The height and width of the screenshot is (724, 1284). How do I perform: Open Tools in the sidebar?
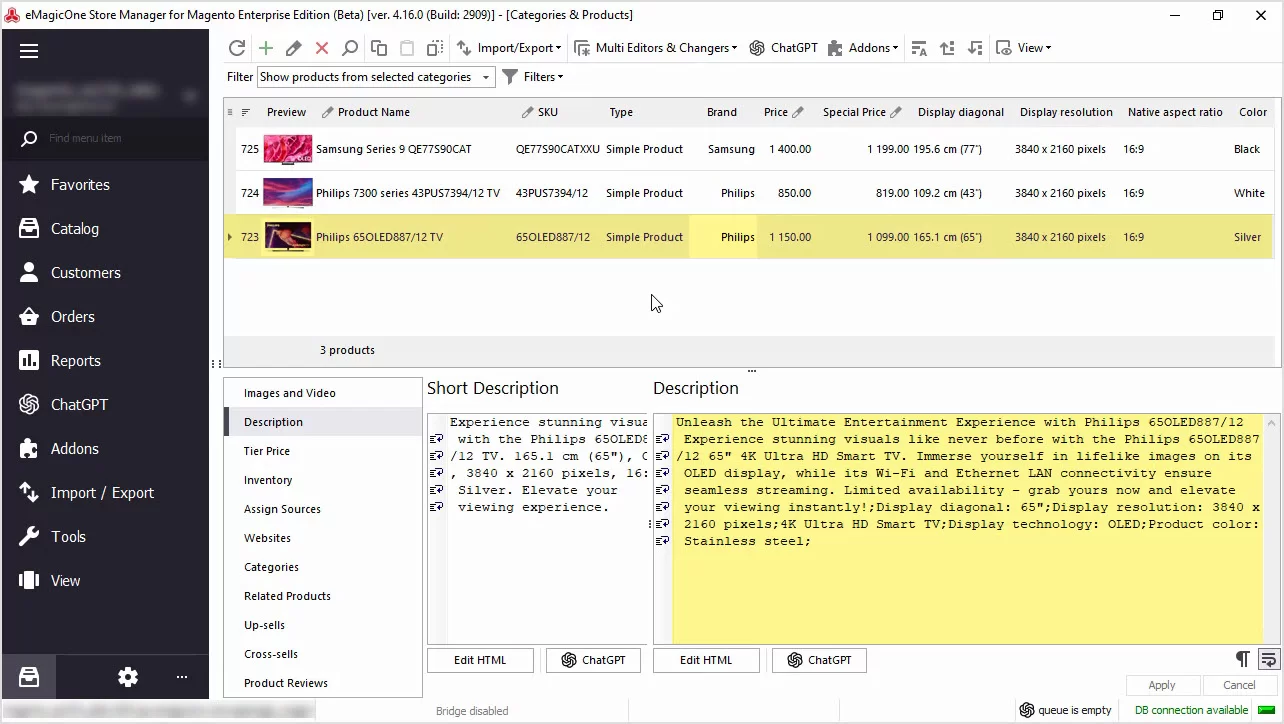tap(105, 537)
